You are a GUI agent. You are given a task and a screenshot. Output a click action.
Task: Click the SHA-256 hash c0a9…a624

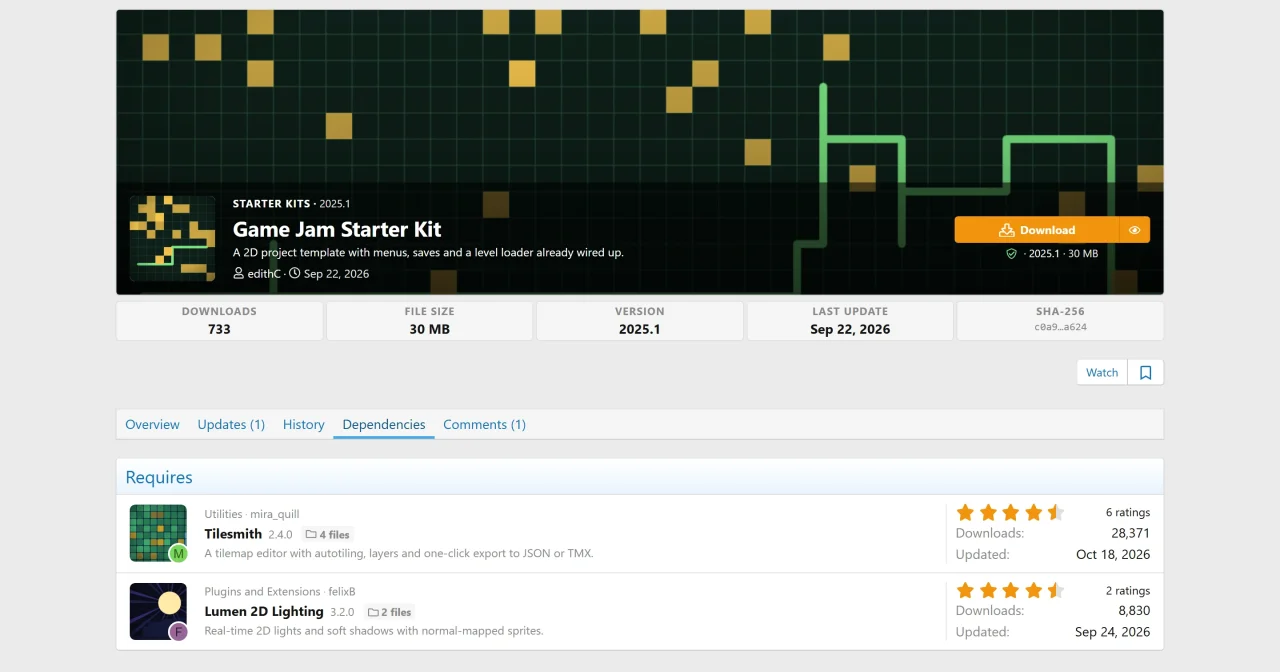[1060, 327]
